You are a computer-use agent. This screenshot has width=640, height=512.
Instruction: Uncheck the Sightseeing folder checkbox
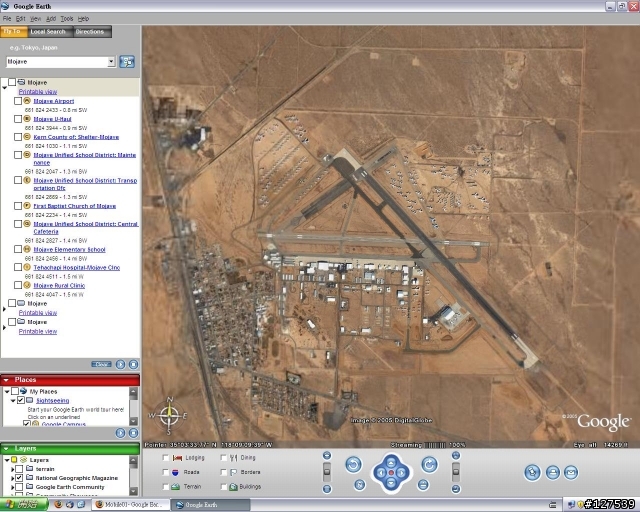[x=21, y=400]
